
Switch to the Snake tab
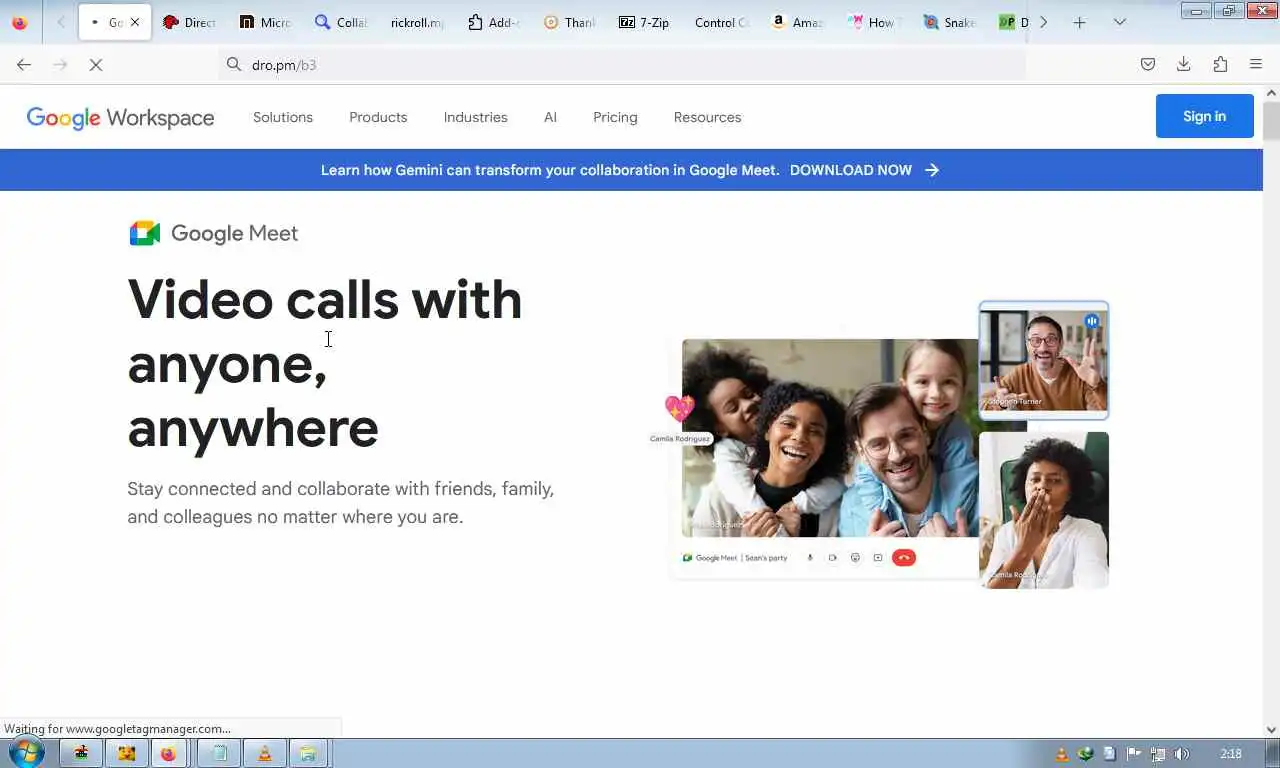click(949, 22)
